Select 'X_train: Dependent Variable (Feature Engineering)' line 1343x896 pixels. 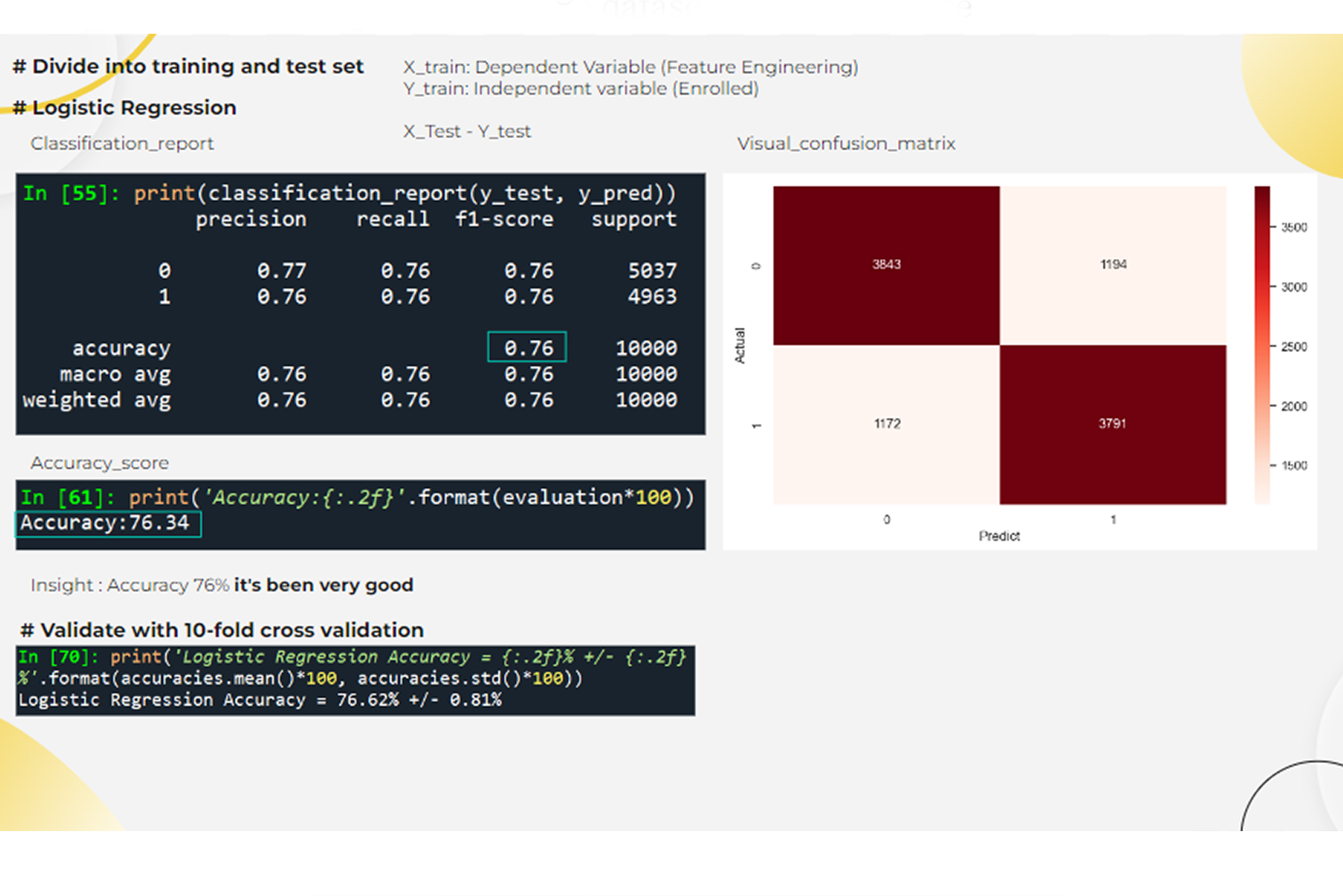click(x=630, y=67)
